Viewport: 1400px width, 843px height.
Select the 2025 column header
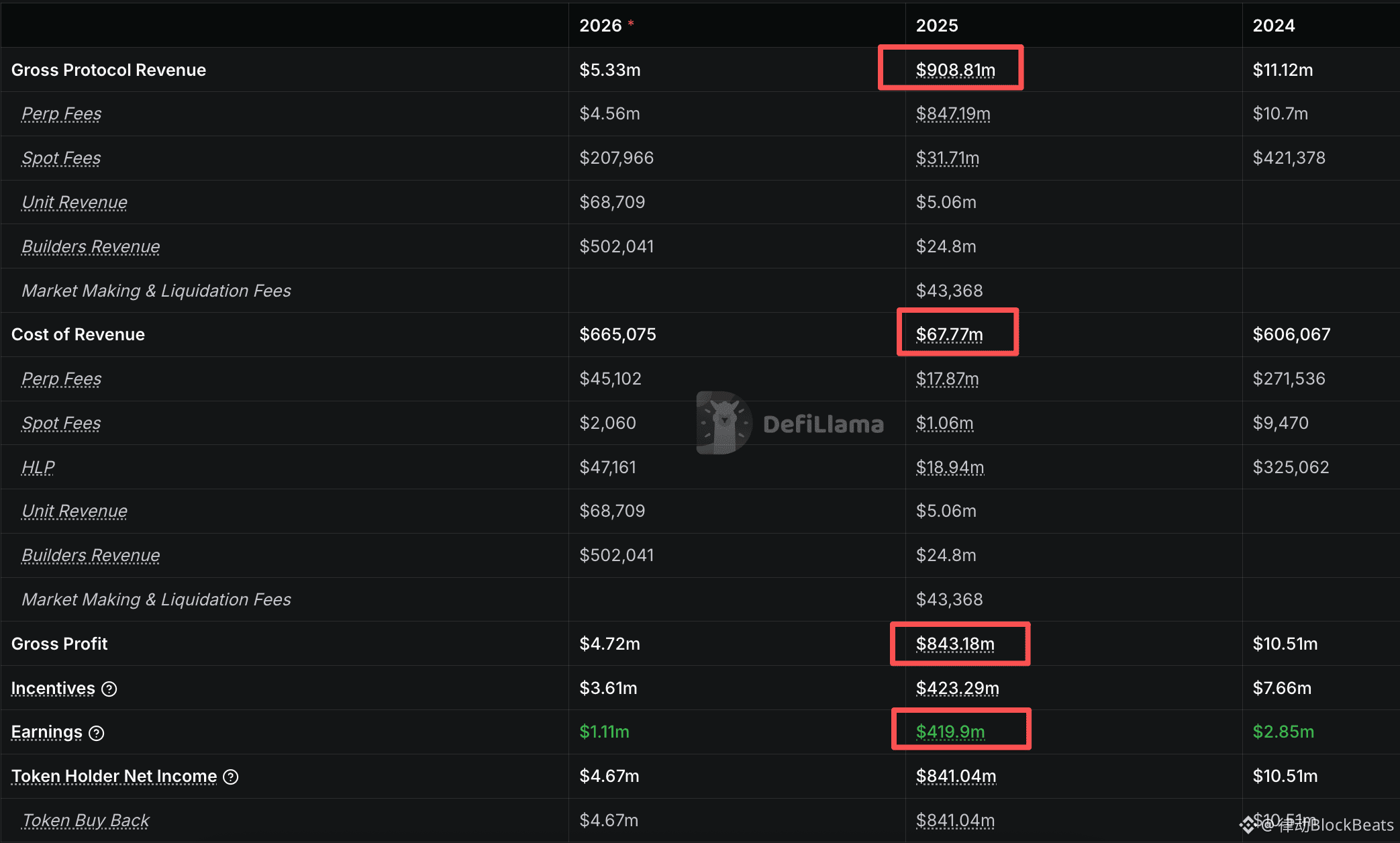tap(937, 26)
